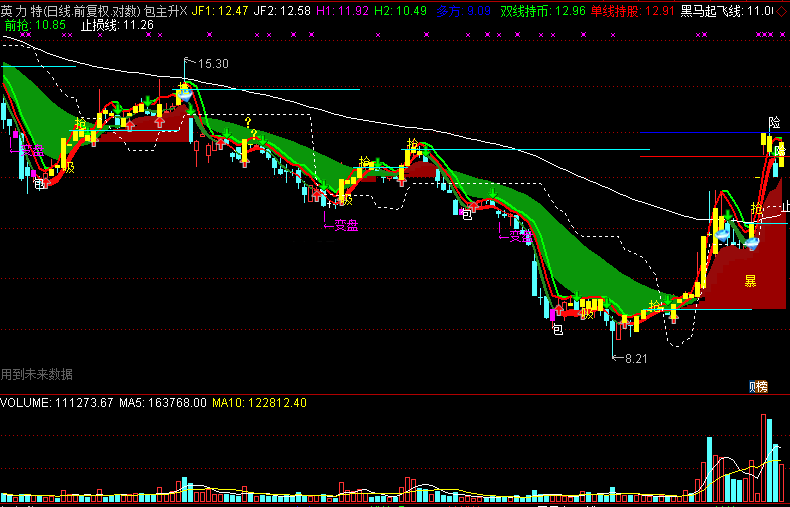Click the white 险 warning label
790x507 pixels.
coord(774,122)
